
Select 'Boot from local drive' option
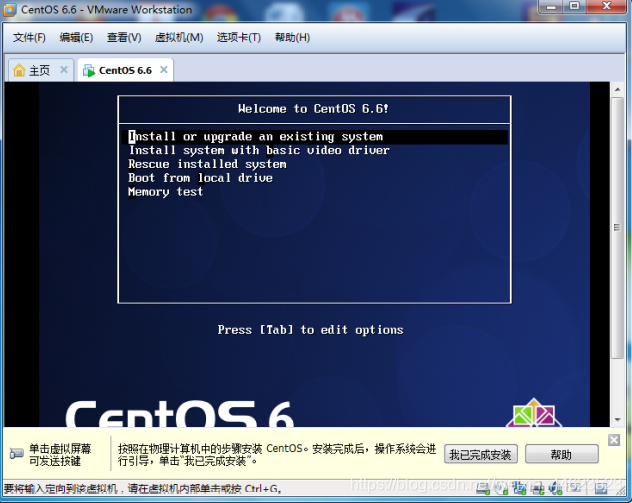click(200, 178)
